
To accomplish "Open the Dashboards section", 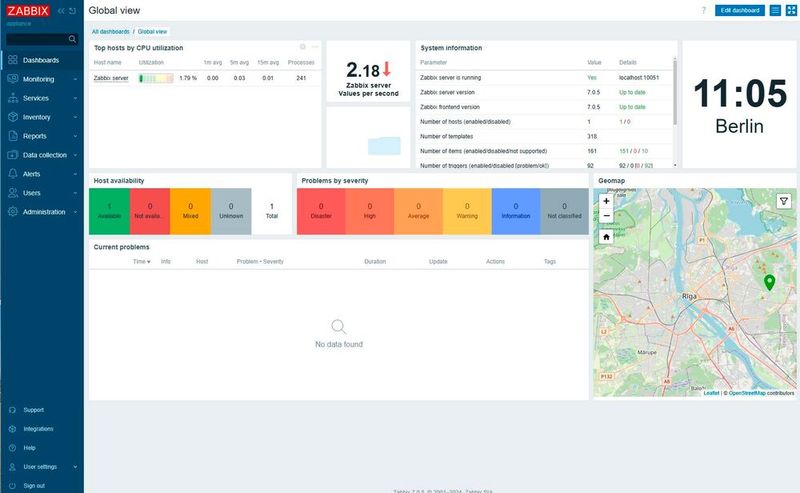I will (41, 60).
